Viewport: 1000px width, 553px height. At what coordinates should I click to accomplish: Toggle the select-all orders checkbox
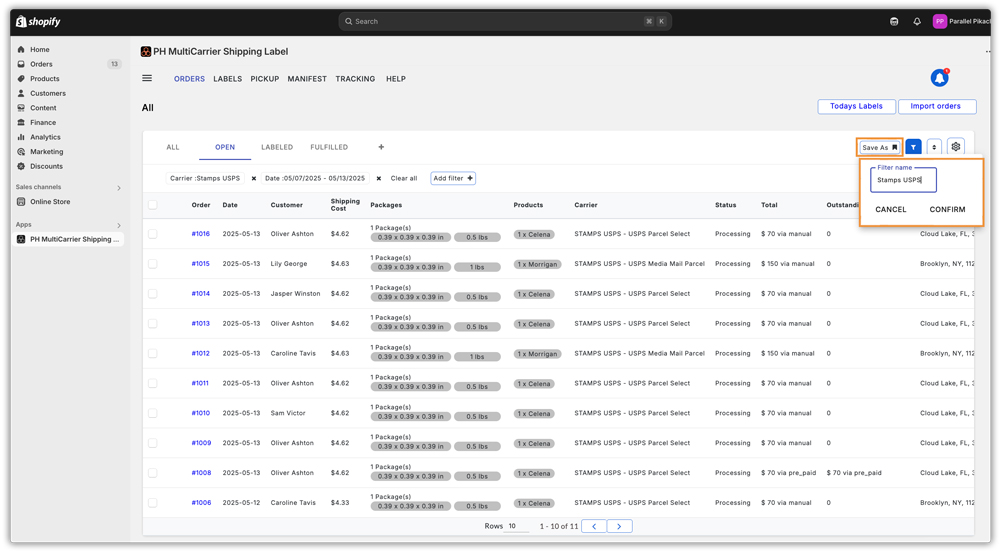(152, 205)
